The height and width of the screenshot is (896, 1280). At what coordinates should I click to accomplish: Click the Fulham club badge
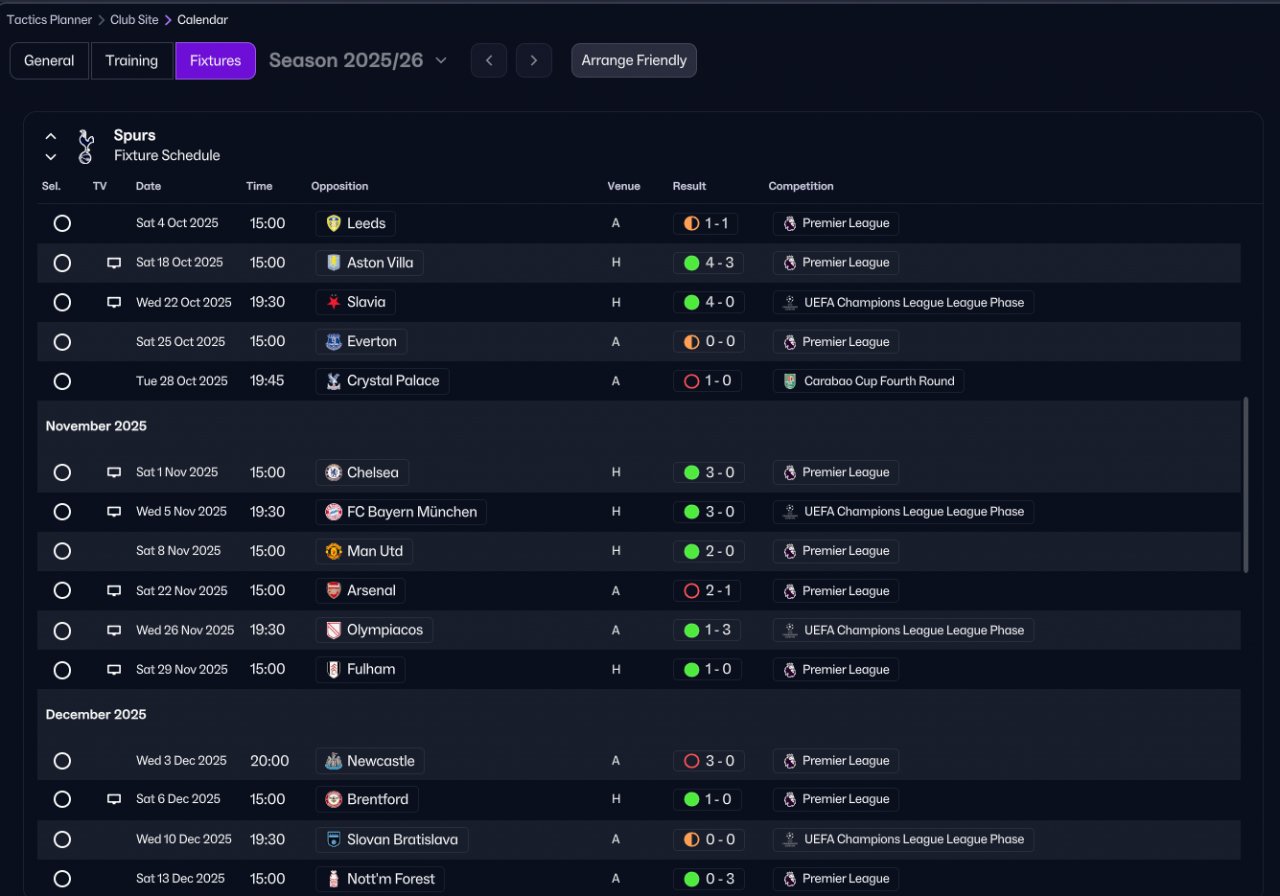[333, 670]
